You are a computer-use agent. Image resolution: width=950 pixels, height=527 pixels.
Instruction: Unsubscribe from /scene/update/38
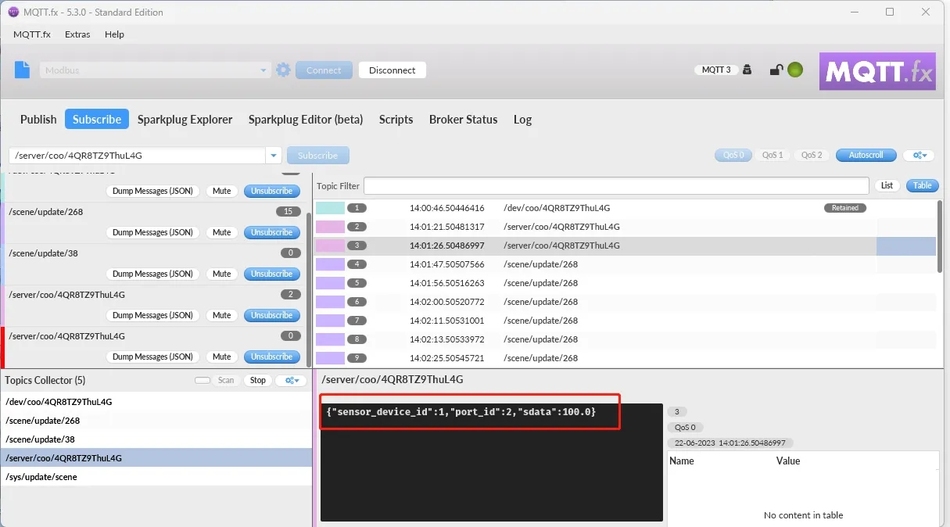point(271,274)
